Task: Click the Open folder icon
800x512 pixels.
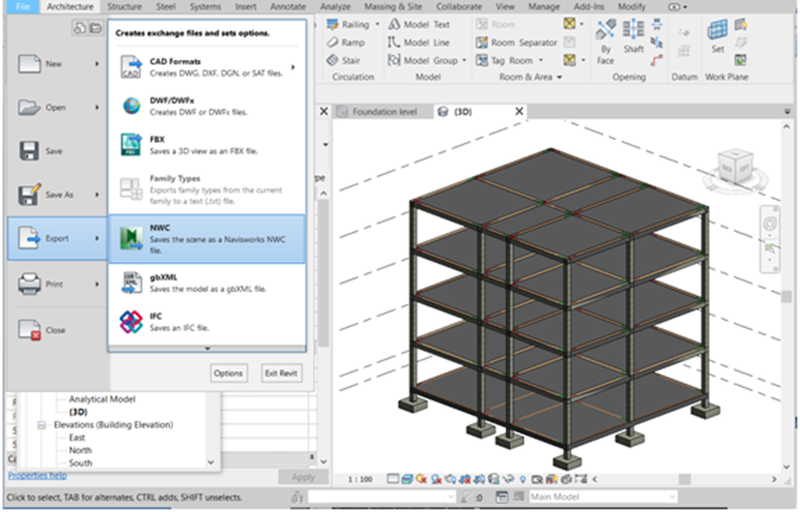Action: [x=29, y=108]
